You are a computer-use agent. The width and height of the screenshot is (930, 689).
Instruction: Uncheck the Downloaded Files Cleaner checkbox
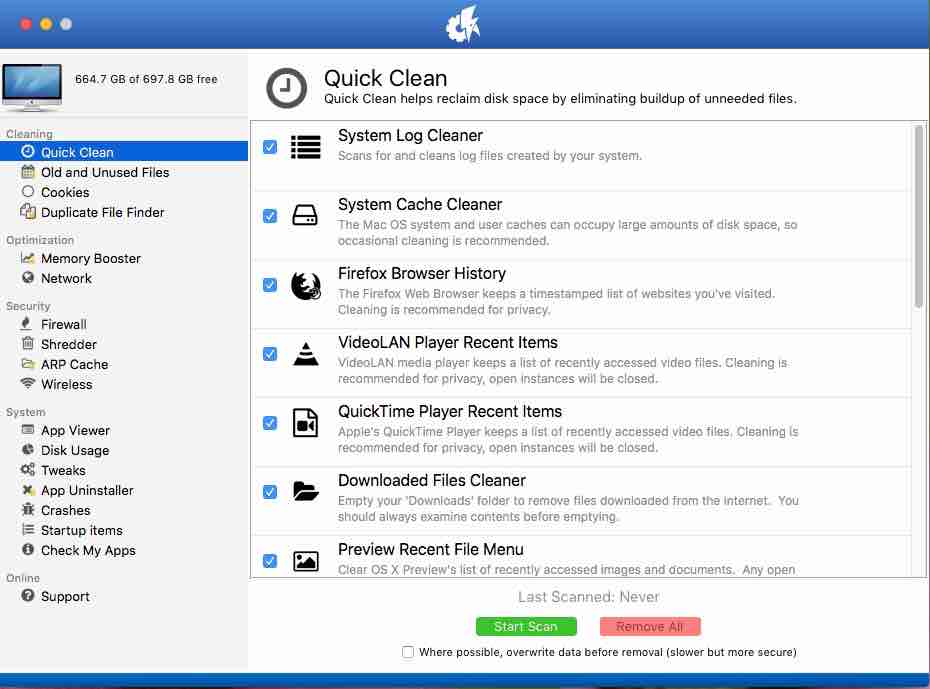(270, 492)
